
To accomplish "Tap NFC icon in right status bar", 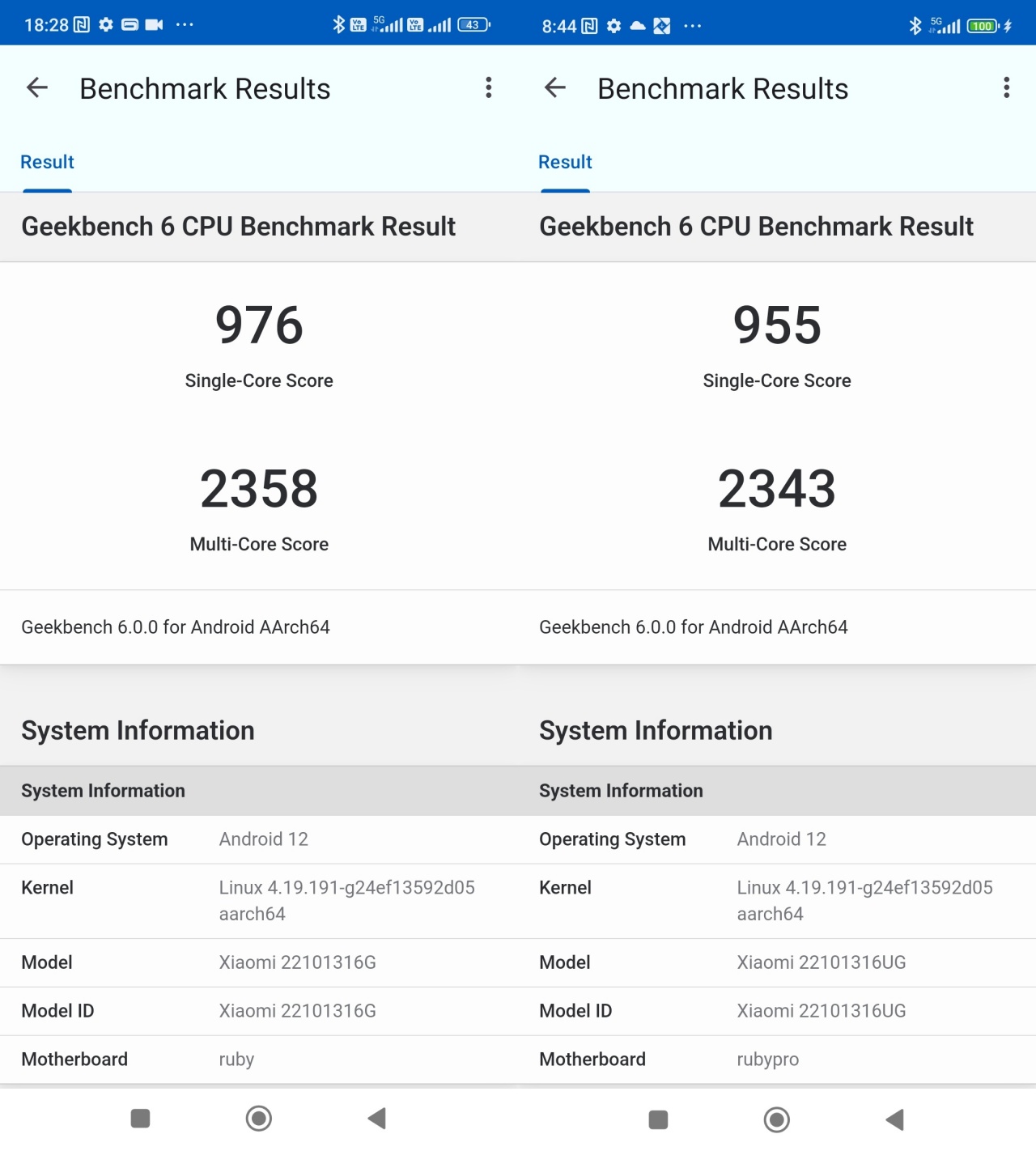I will [x=590, y=26].
